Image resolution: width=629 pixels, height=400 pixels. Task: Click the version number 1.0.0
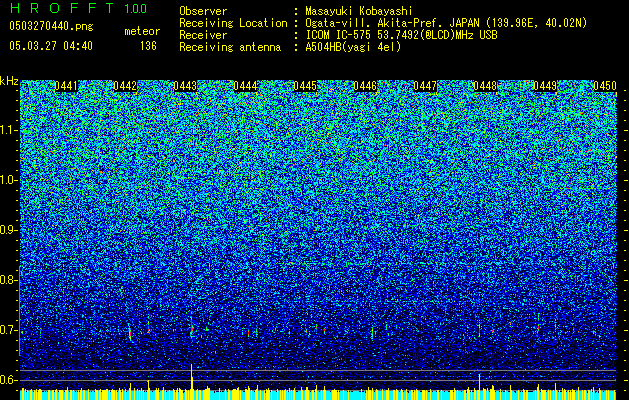[136, 8]
